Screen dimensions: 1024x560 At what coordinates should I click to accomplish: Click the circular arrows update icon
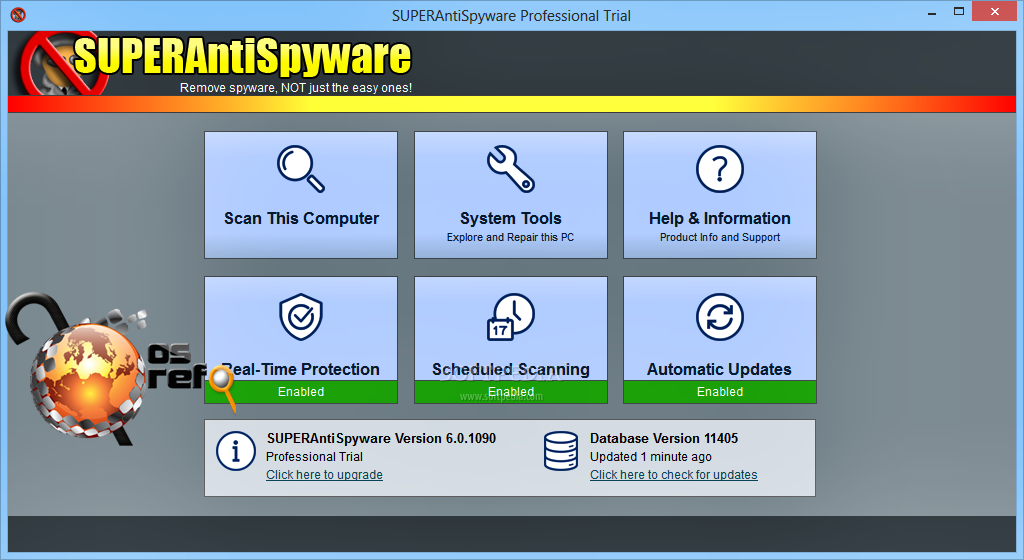tap(720, 317)
